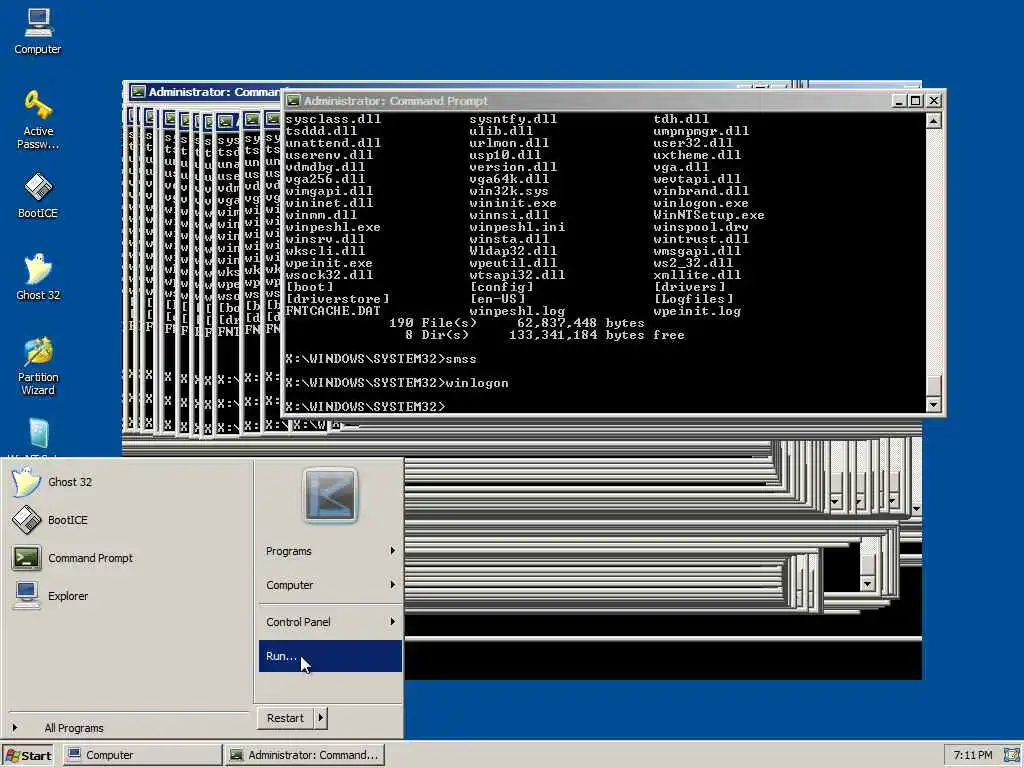Viewport: 1024px width, 768px height.
Task: Minimize the front Command Prompt window
Action: pos(899,101)
